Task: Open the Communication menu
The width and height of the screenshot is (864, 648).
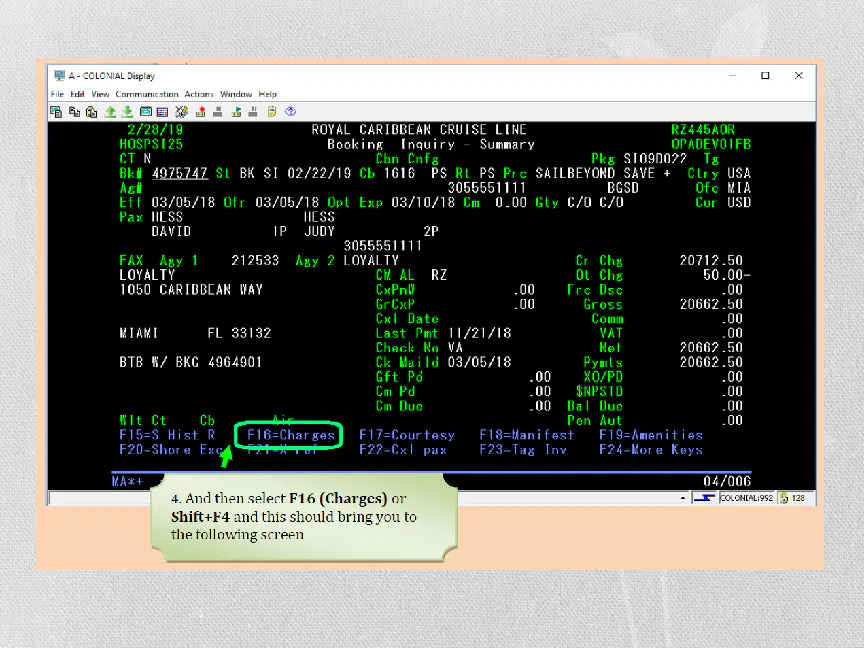Action: (147, 94)
